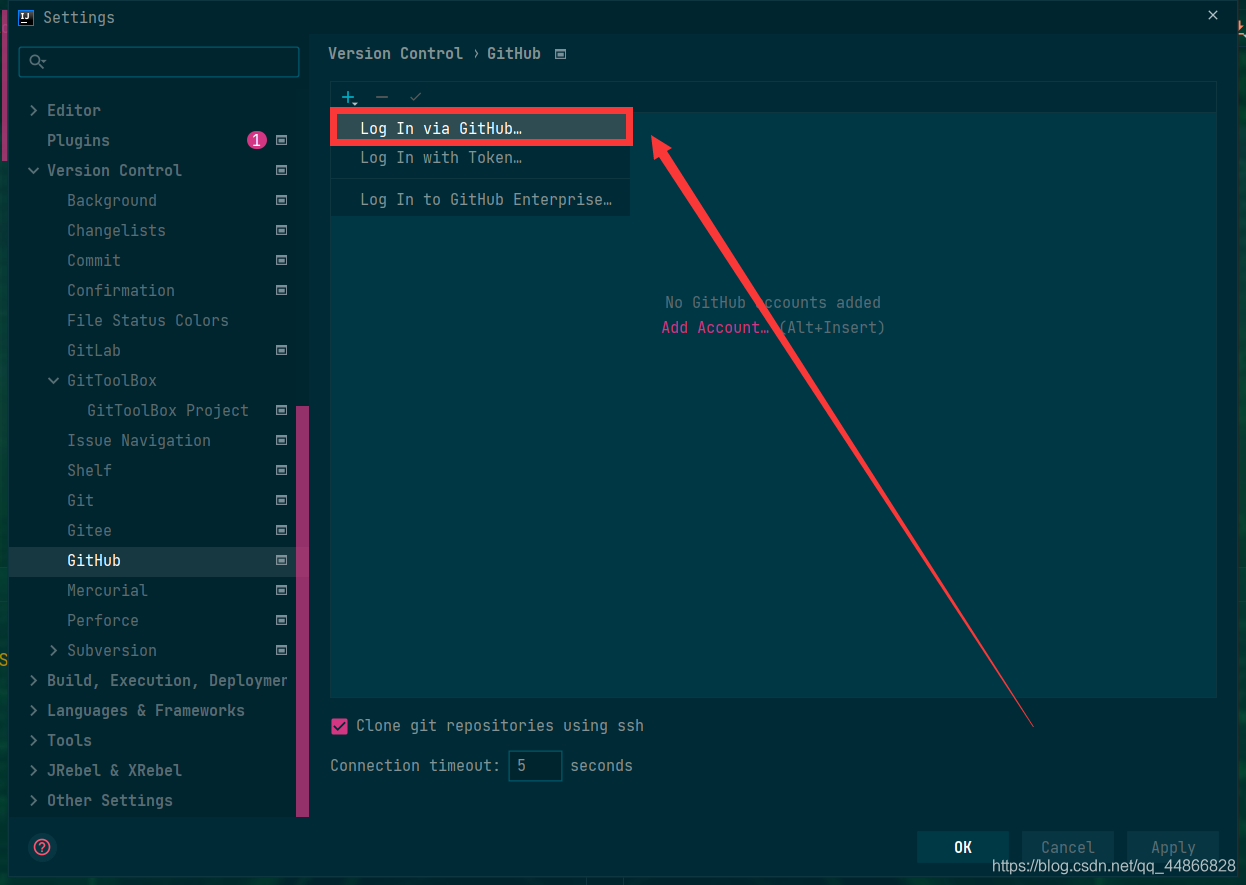The height and width of the screenshot is (885, 1246).
Task: Select Confirmation settings page
Action: click(121, 291)
